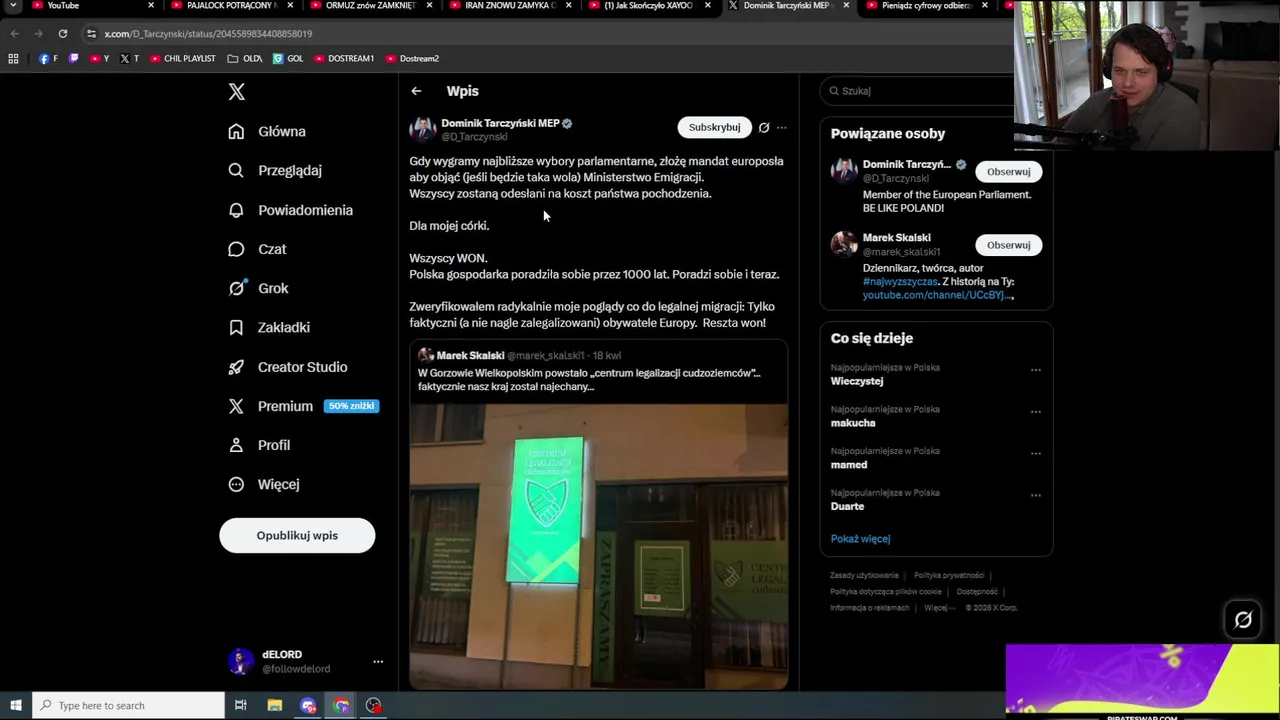Open Task View on the taskbar

click(x=240, y=706)
